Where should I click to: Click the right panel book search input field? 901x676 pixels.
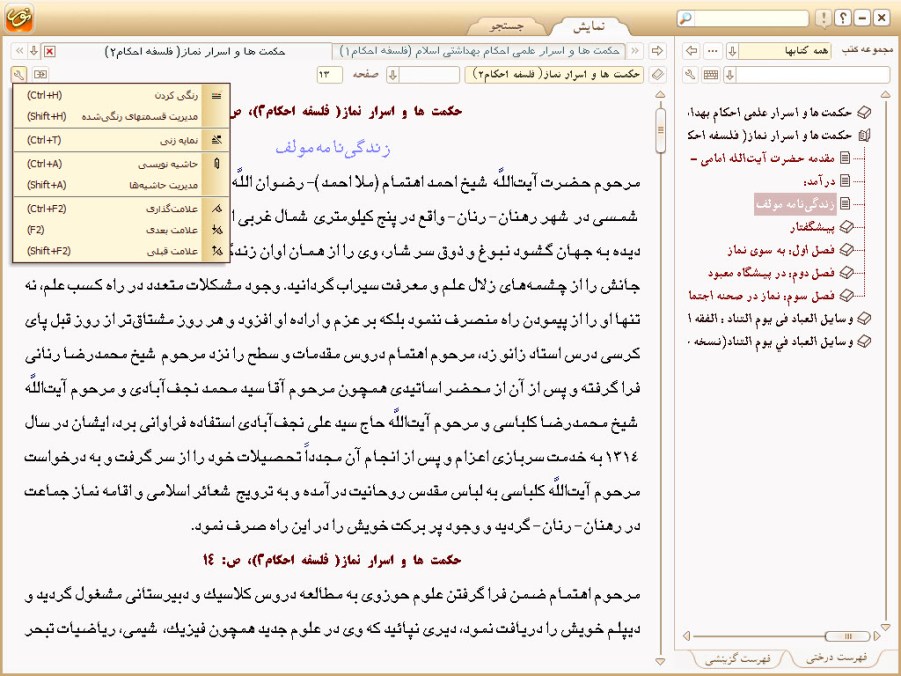[x=813, y=75]
